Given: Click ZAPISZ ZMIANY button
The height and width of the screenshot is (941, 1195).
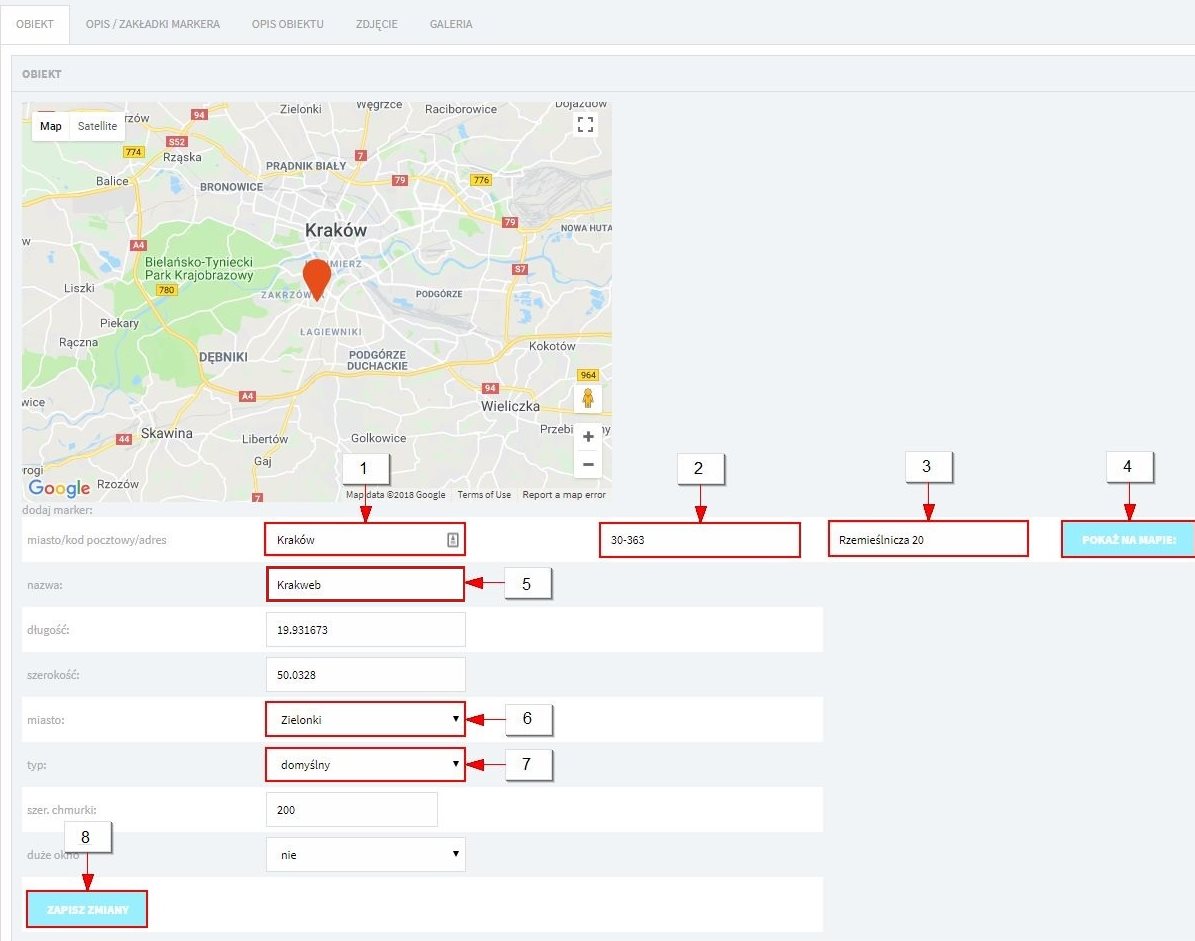Looking at the screenshot, I should [x=87, y=909].
